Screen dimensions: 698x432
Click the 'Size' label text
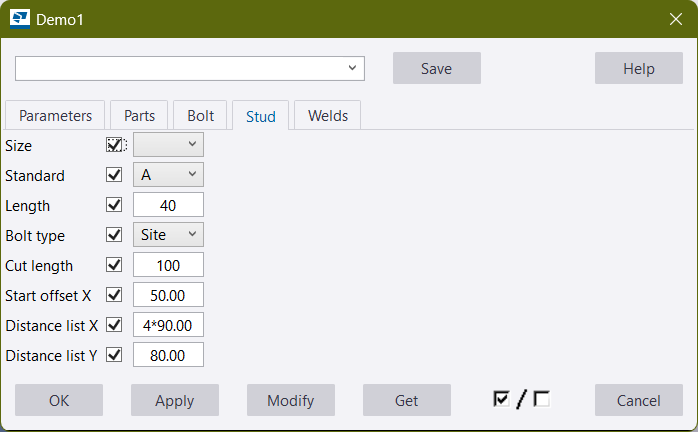[18, 146]
